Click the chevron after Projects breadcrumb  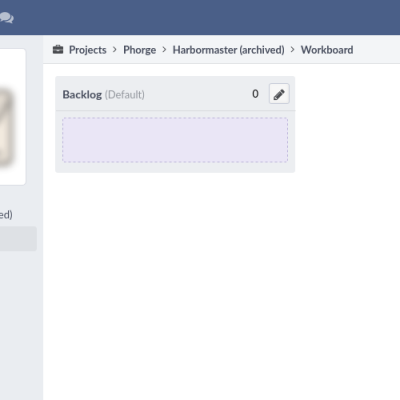tap(115, 50)
